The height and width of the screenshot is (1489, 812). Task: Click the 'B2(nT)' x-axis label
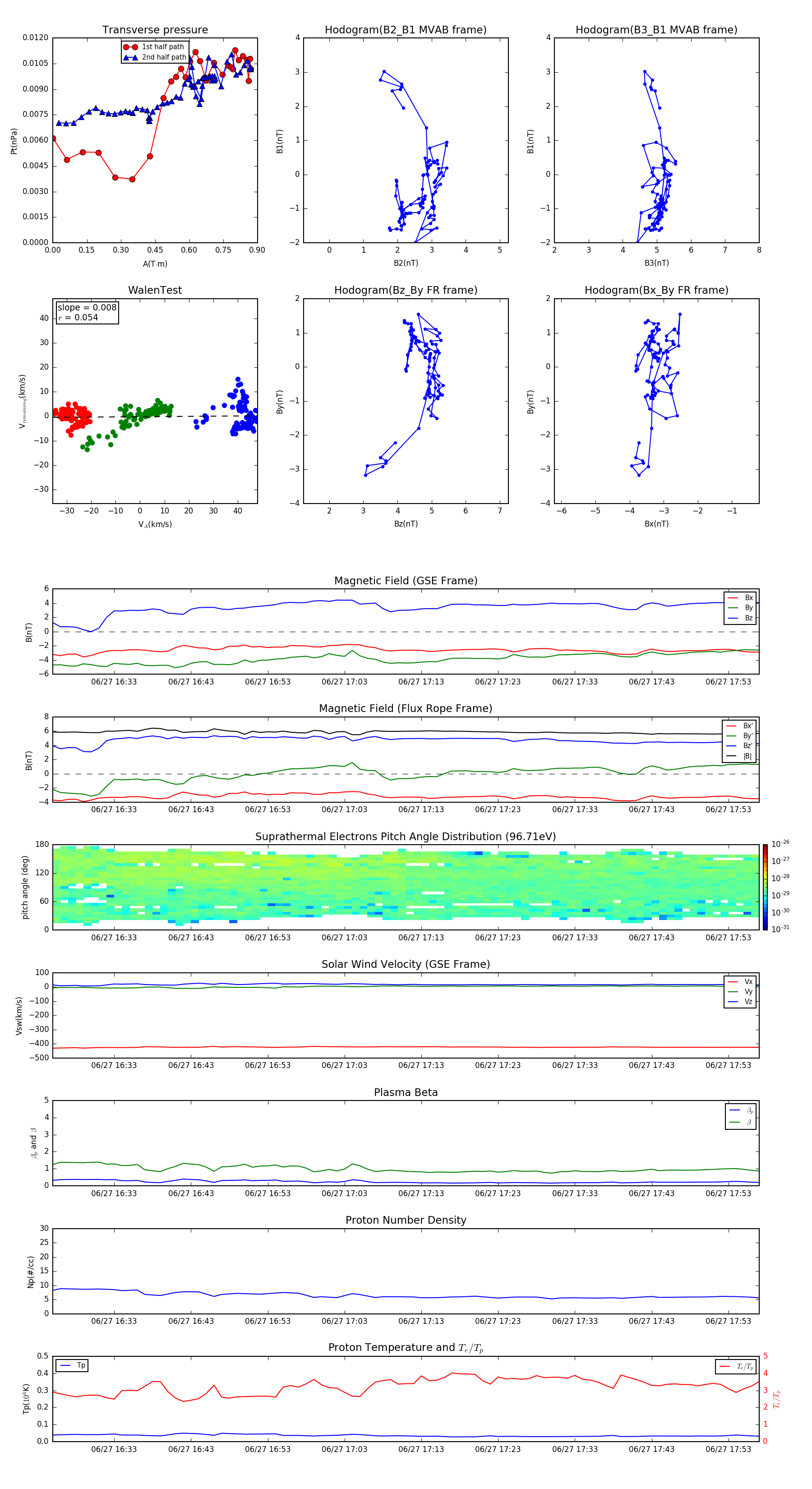pyautogui.click(x=406, y=263)
